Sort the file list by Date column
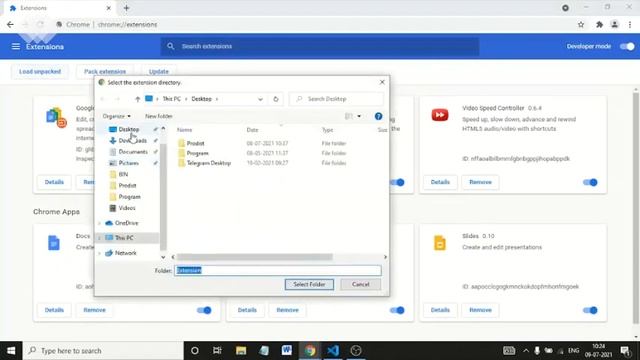The image size is (640, 360). (x=252, y=130)
